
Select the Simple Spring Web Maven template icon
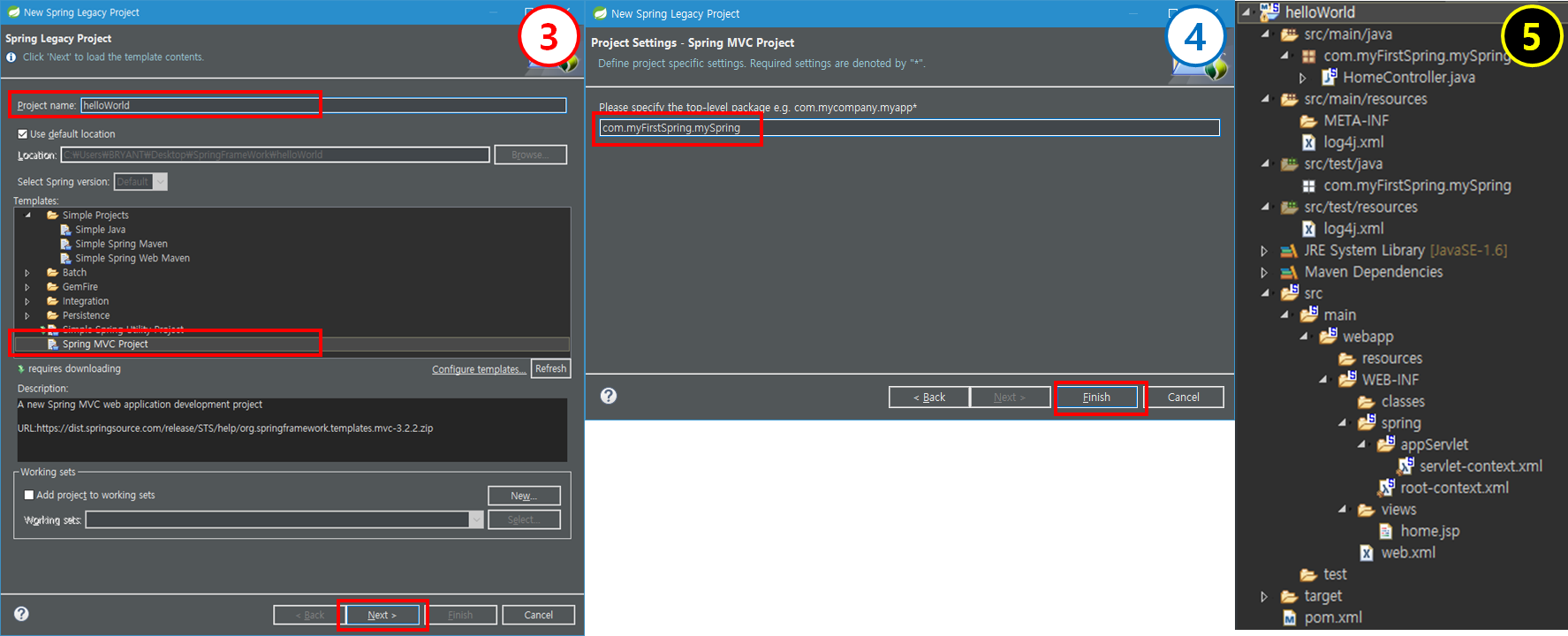[x=65, y=258]
